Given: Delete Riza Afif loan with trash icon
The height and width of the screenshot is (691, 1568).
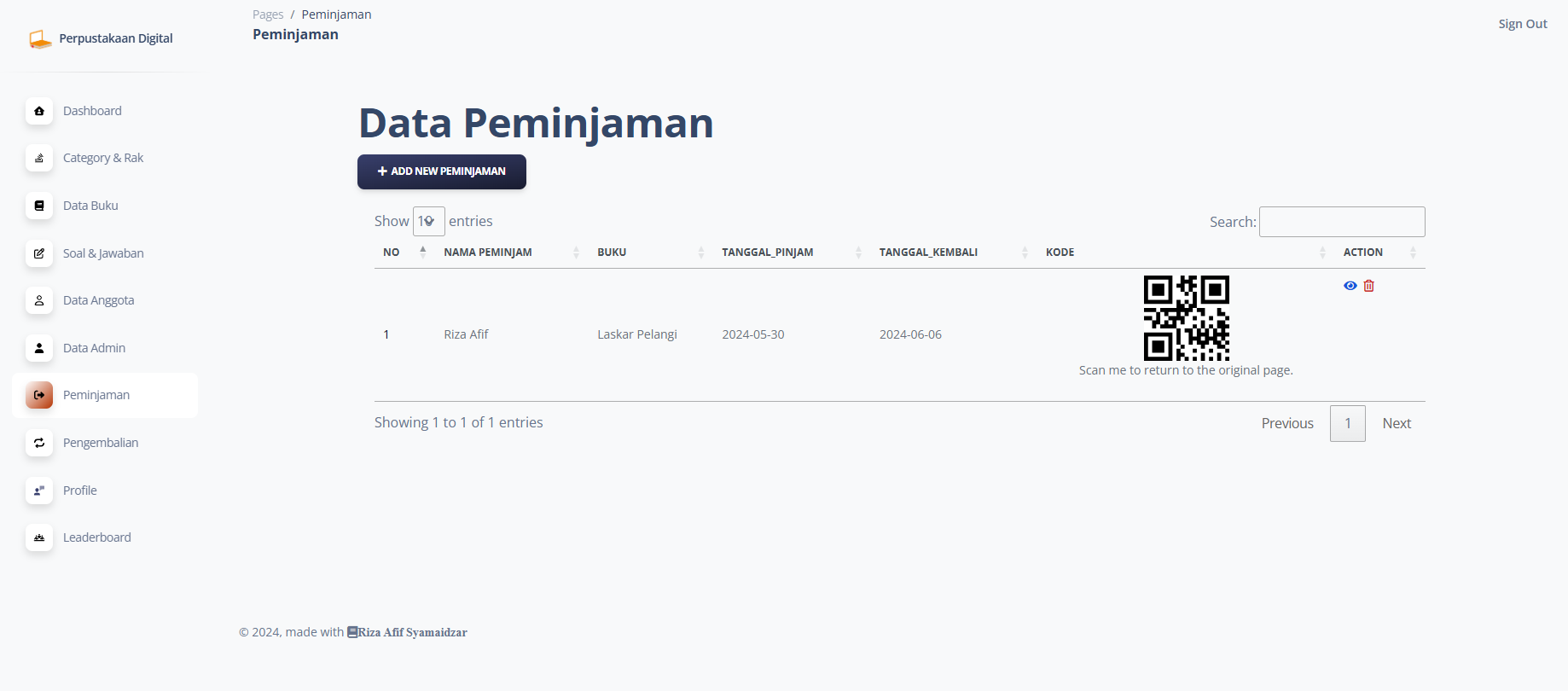Looking at the screenshot, I should [x=1369, y=286].
